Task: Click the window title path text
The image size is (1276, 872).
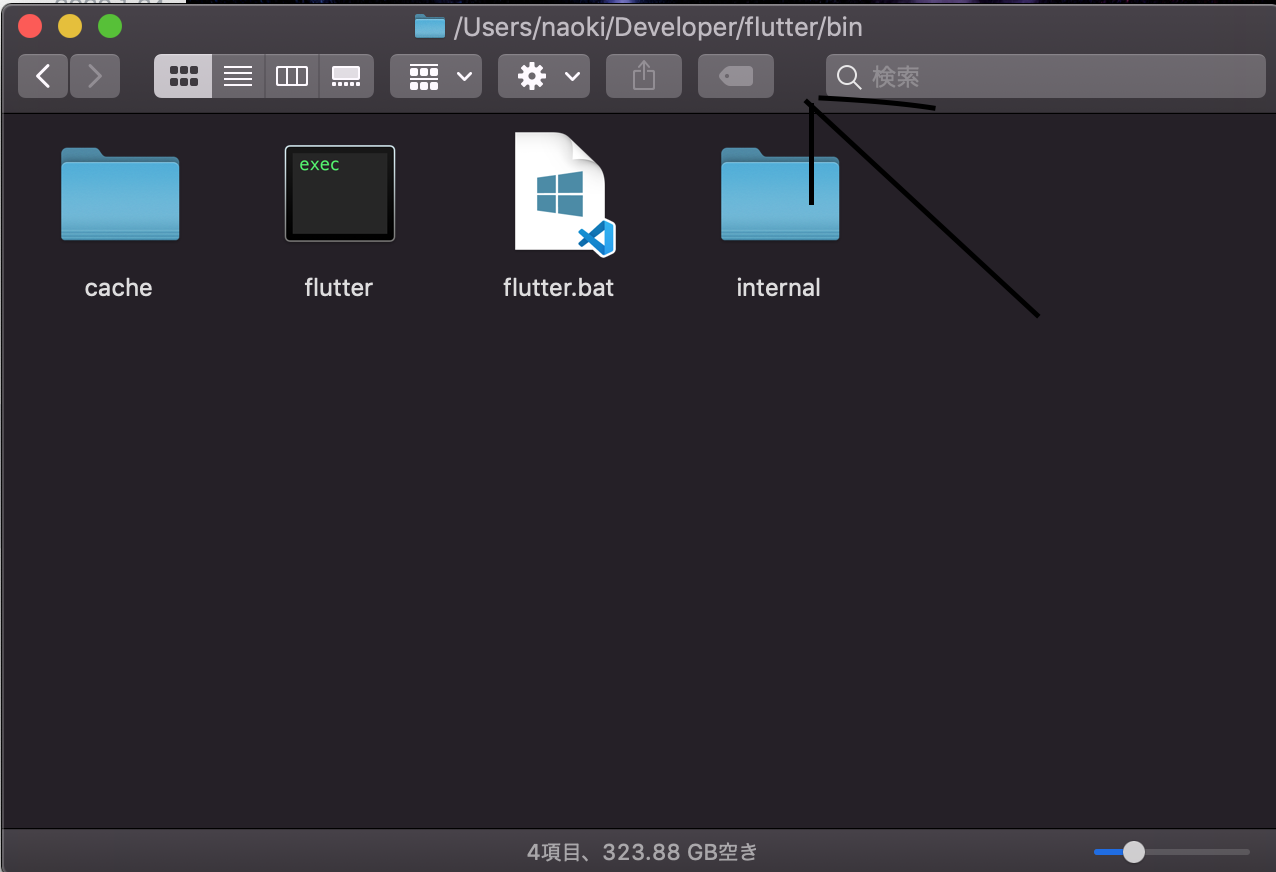Action: (658, 27)
